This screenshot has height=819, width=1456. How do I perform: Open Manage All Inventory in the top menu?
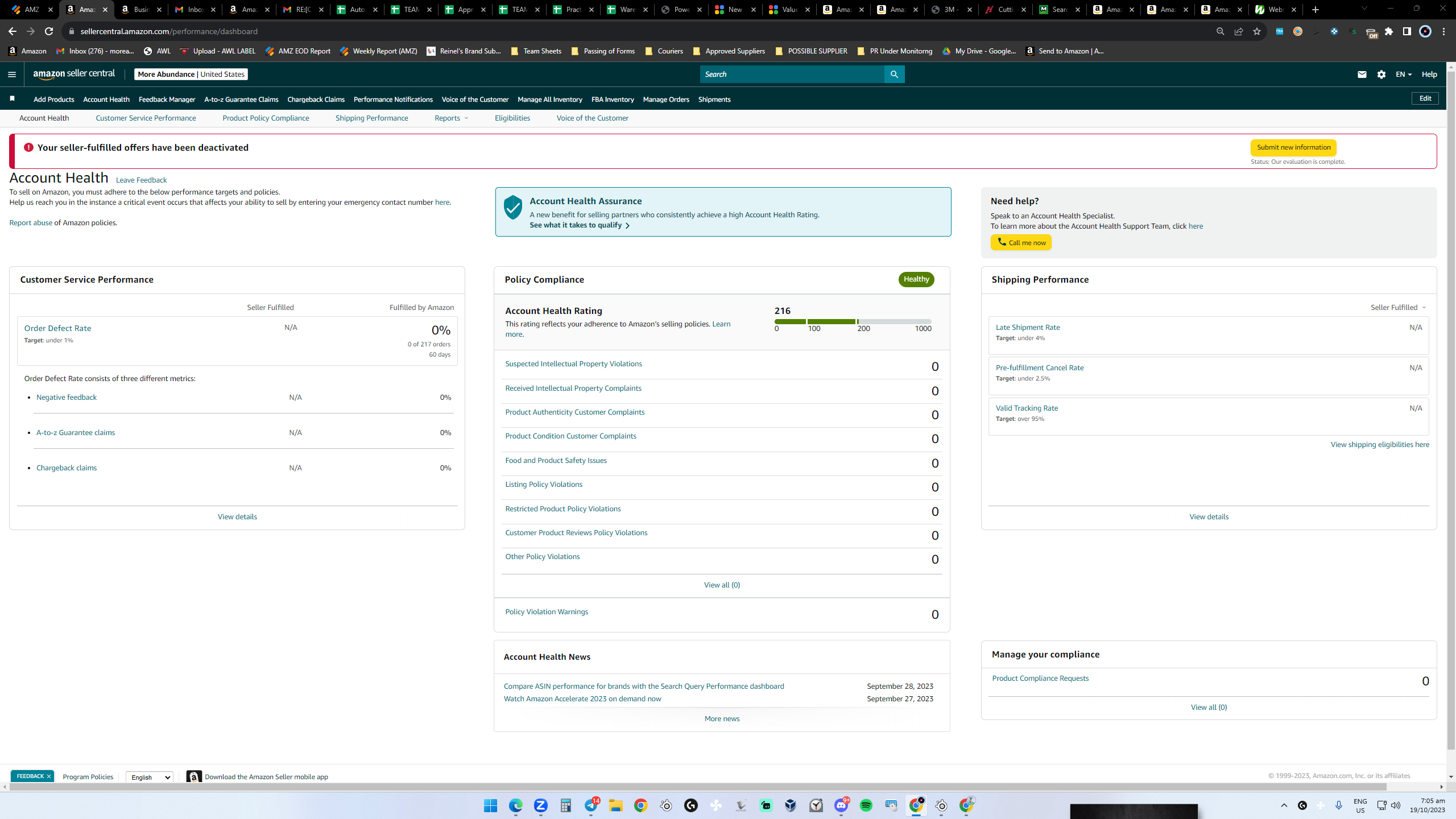pos(550,100)
